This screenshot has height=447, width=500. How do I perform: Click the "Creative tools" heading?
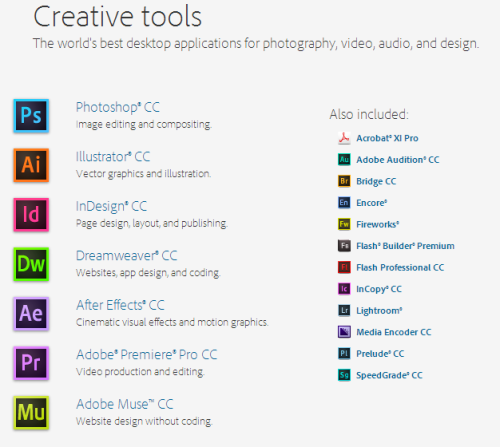click(x=117, y=17)
